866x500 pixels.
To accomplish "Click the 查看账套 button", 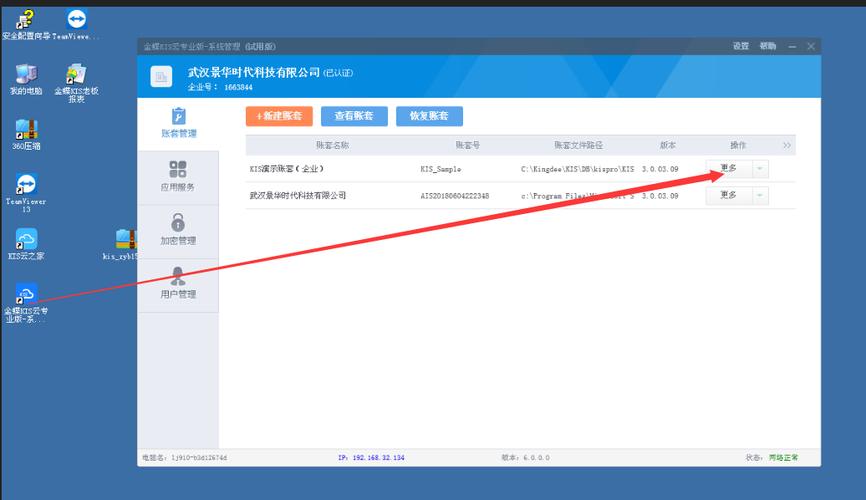I will click(354, 116).
